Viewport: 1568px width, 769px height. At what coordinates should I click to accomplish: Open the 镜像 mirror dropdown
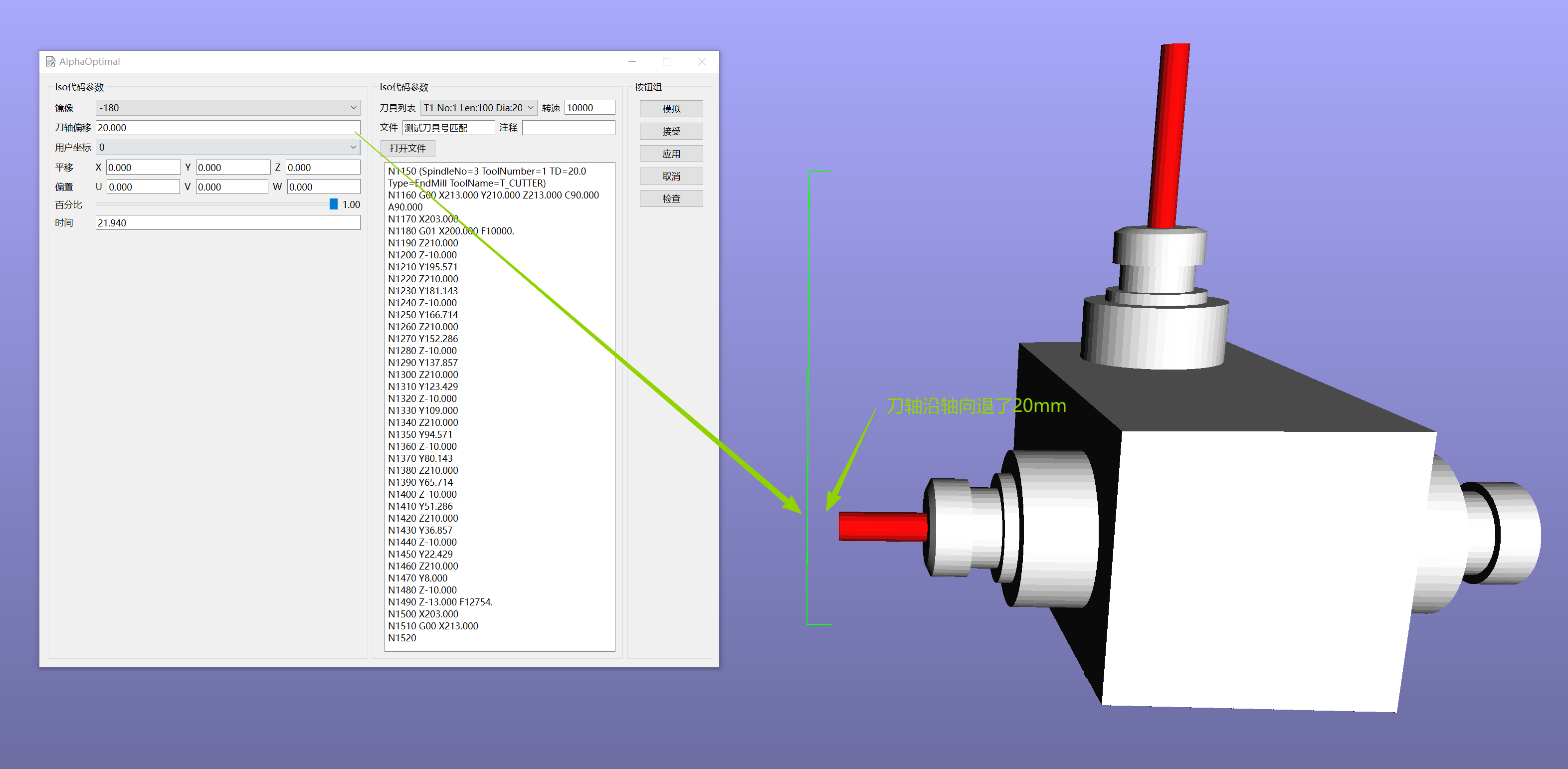click(227, 108)
